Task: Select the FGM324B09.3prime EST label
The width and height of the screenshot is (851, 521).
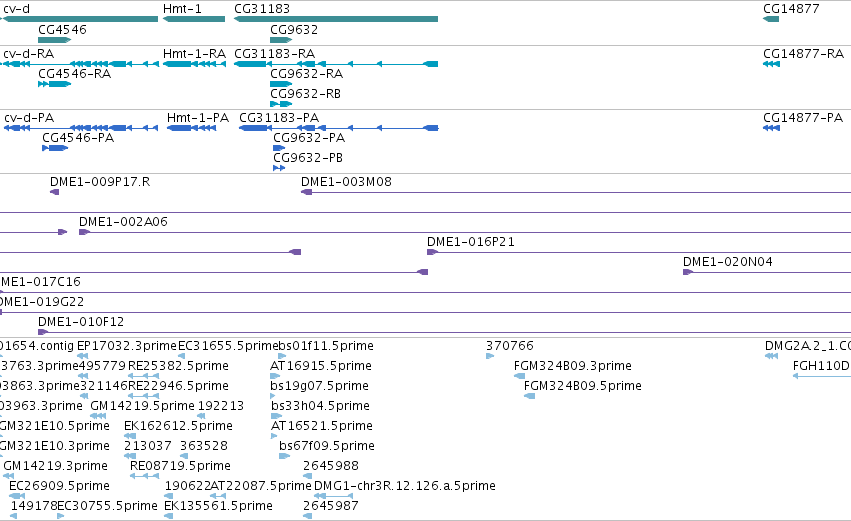Action: [573, 366]
